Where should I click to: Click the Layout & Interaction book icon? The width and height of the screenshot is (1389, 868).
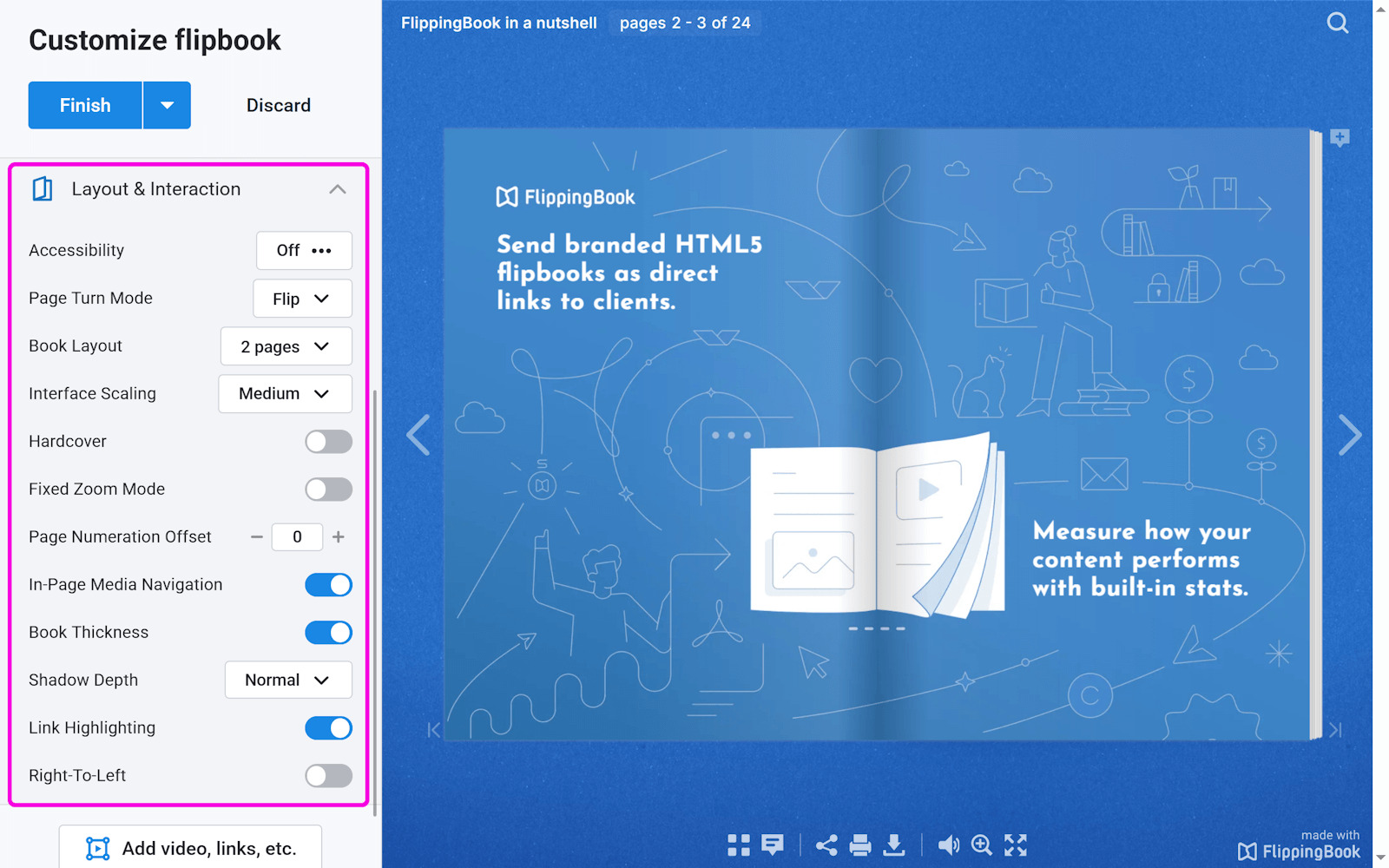[x=43, y=189]
